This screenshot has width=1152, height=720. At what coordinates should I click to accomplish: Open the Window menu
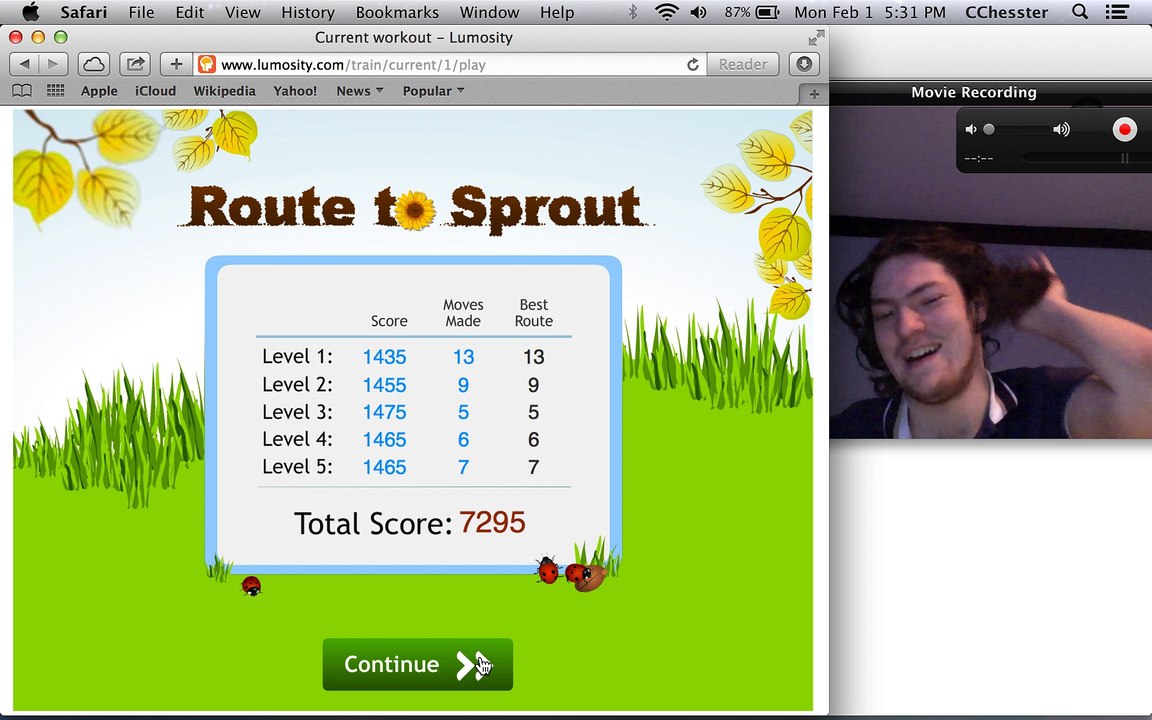[489, 12]
